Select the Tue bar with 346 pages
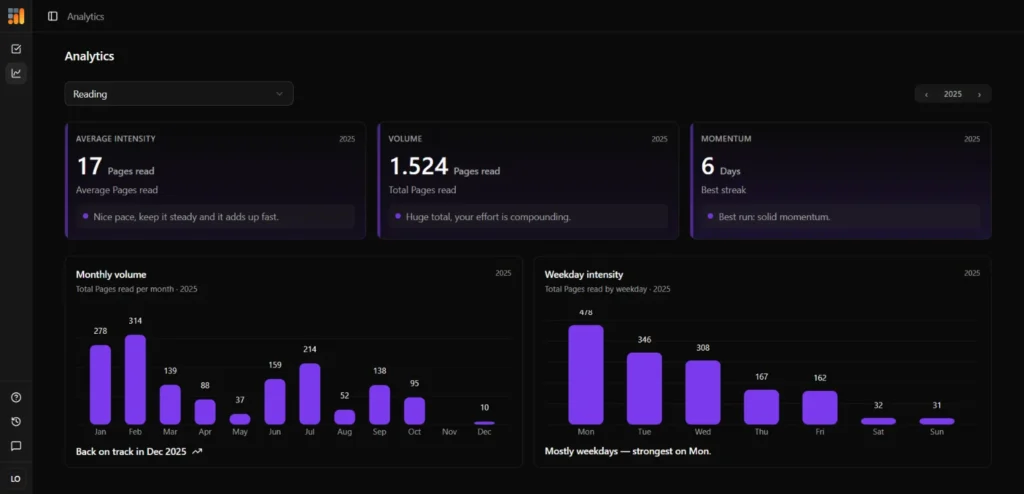 [645, 389]
